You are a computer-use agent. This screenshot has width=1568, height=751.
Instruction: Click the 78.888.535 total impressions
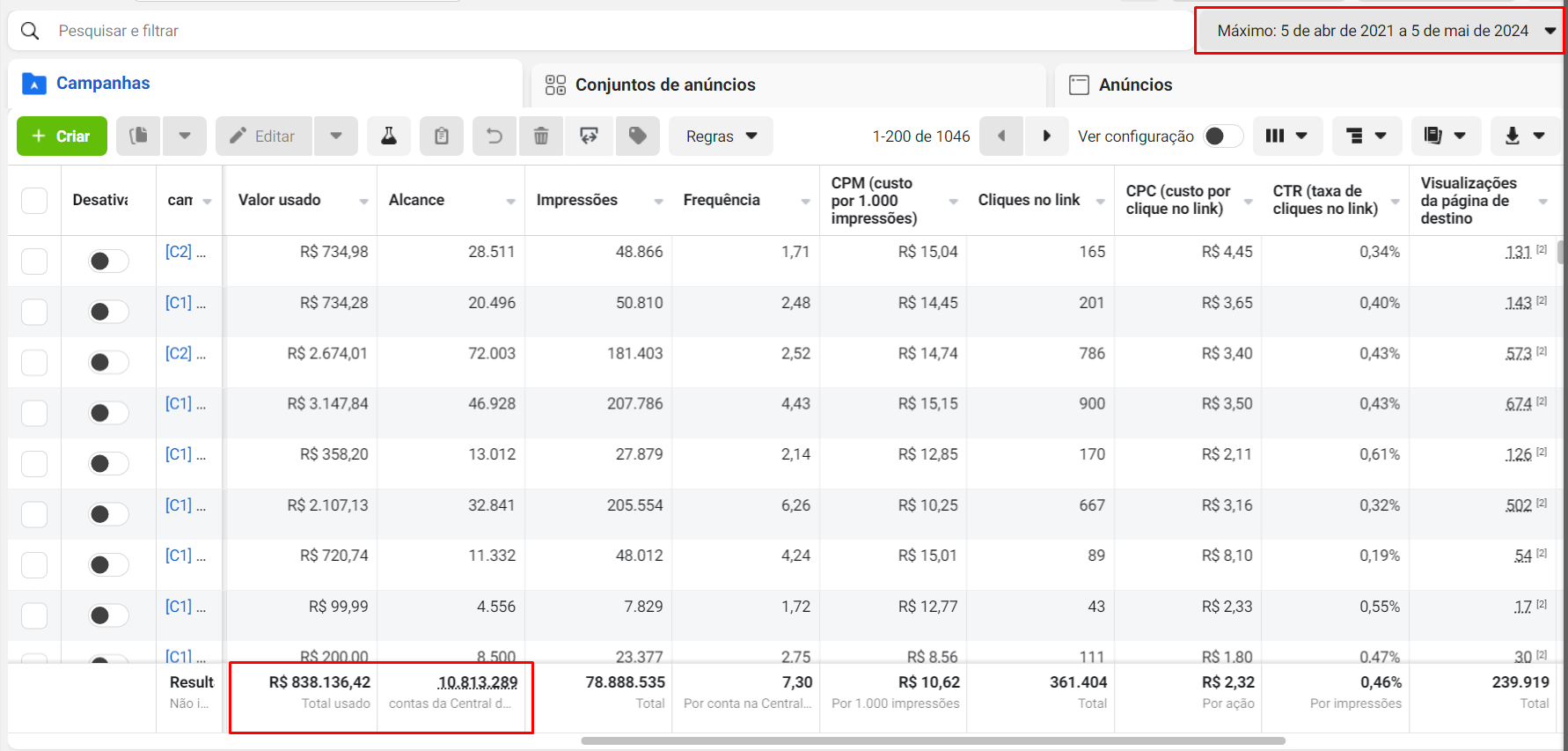tap(626, 682)
